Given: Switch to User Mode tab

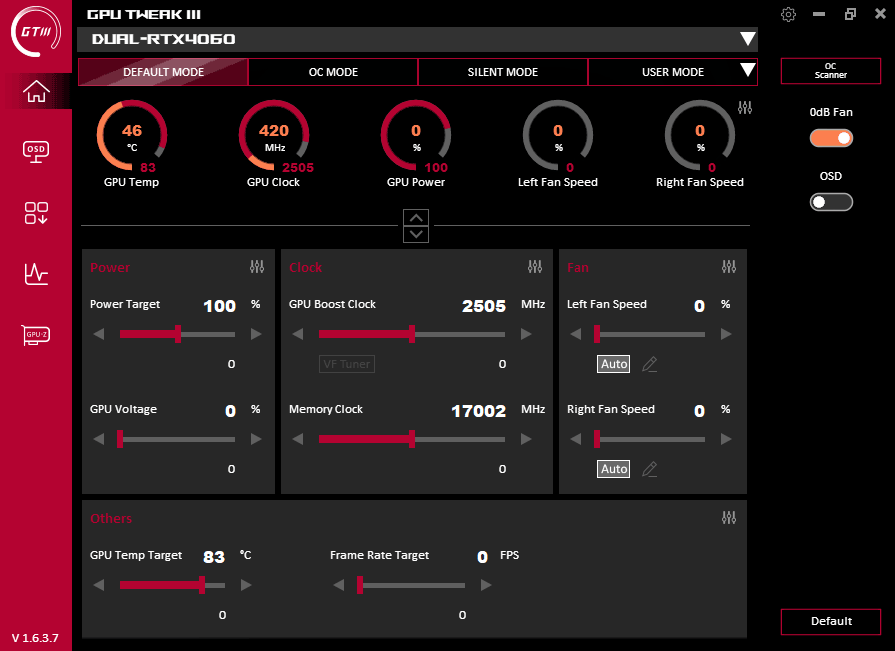Looking at the screenshot, I should (672, 72).
